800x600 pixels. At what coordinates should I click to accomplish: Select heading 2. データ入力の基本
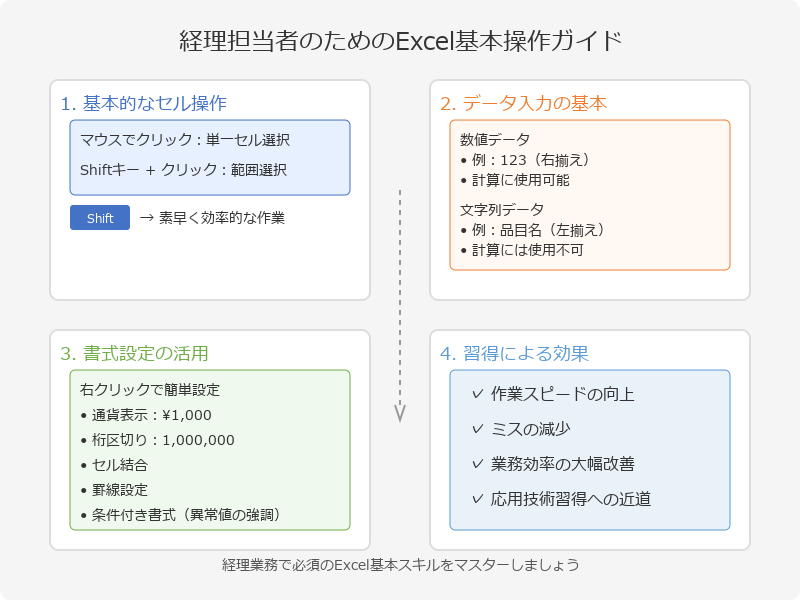523,104
